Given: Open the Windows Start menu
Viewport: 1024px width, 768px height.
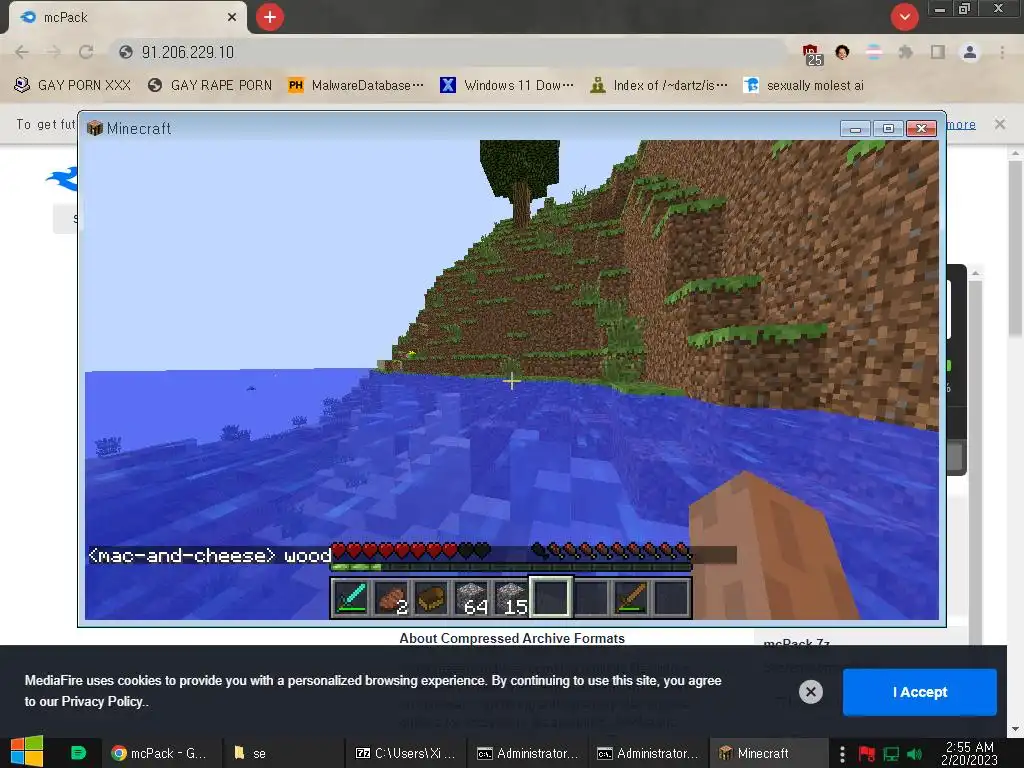Looking at the screenshot, I should click(x=27, y=752).
